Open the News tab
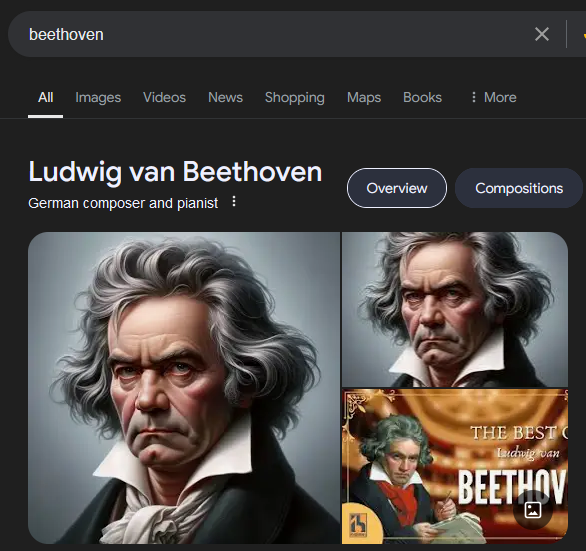This screenshot has width=586, height=551. coord(225,97)
